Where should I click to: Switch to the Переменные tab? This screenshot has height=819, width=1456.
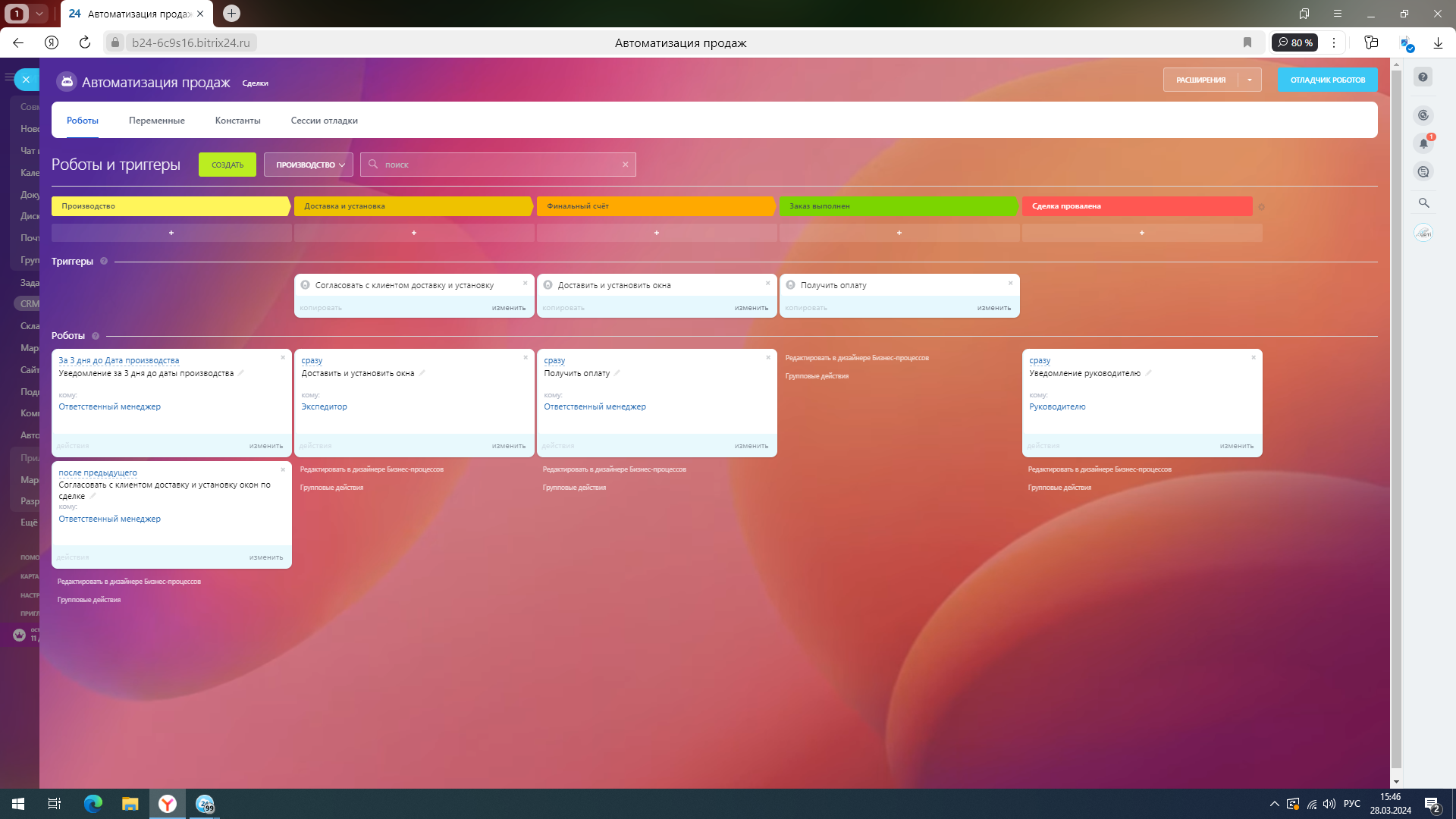tap(156, 121)
